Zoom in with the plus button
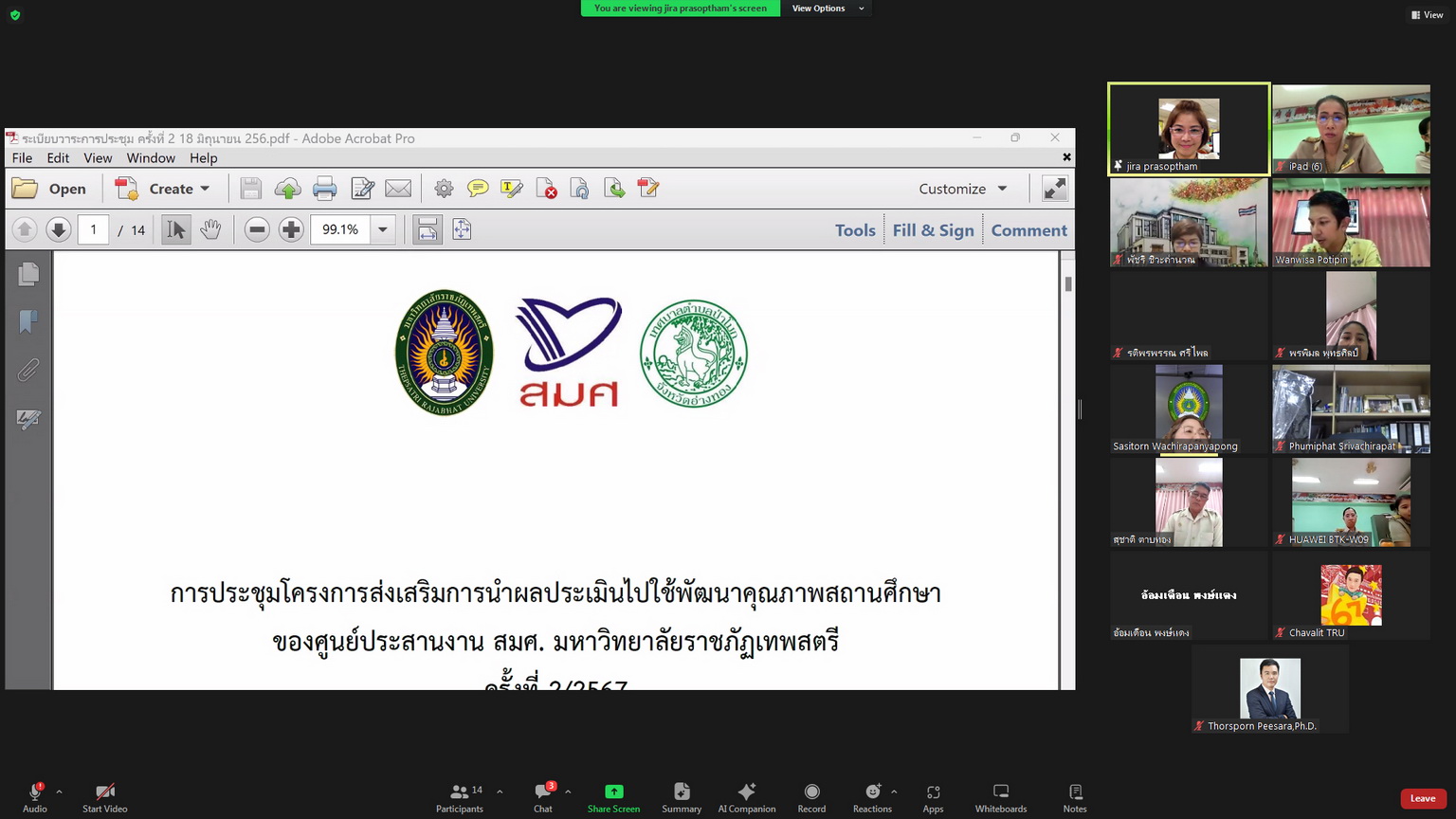 291,229
